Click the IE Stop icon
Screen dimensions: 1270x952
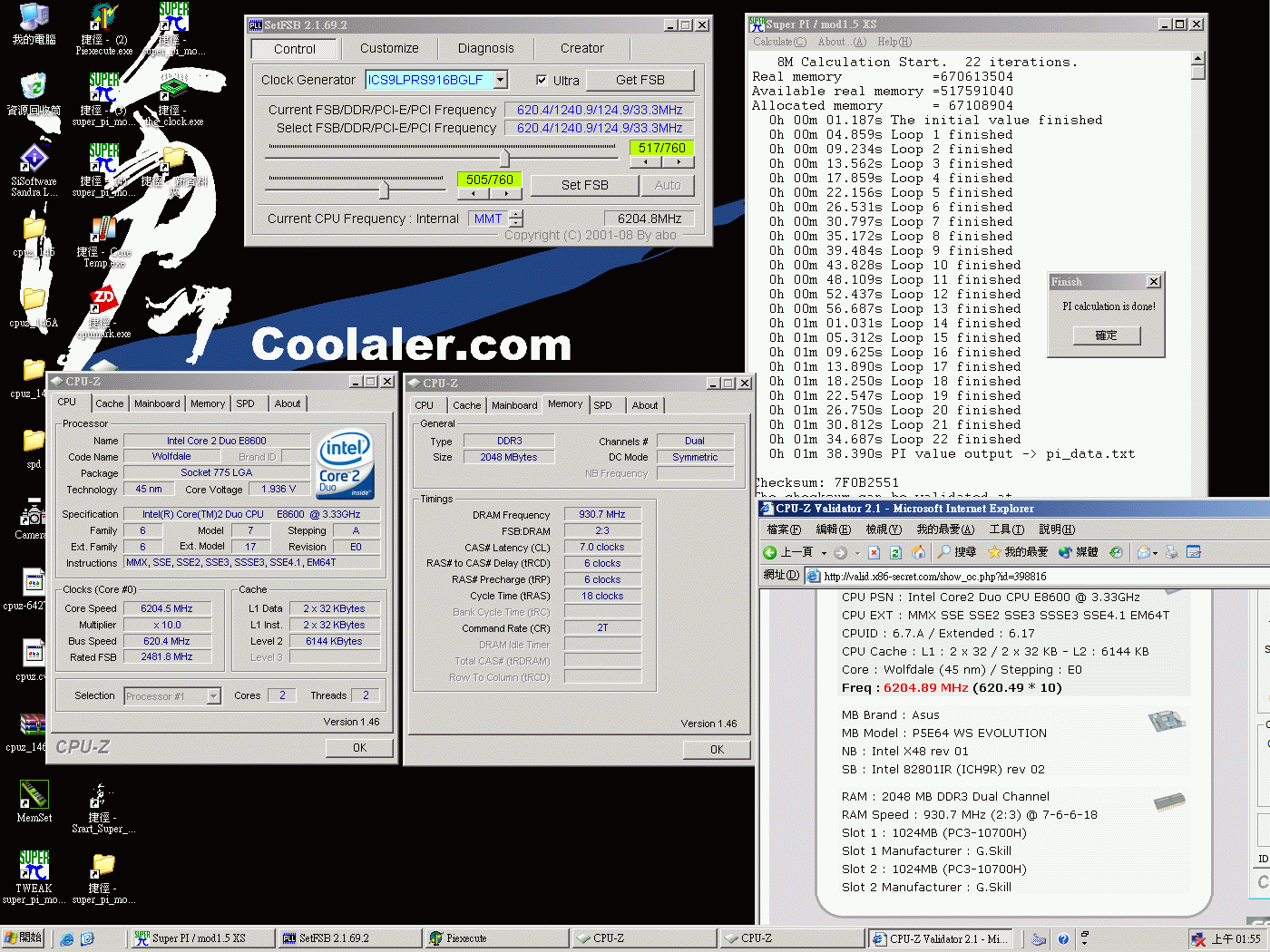(874, 552)
